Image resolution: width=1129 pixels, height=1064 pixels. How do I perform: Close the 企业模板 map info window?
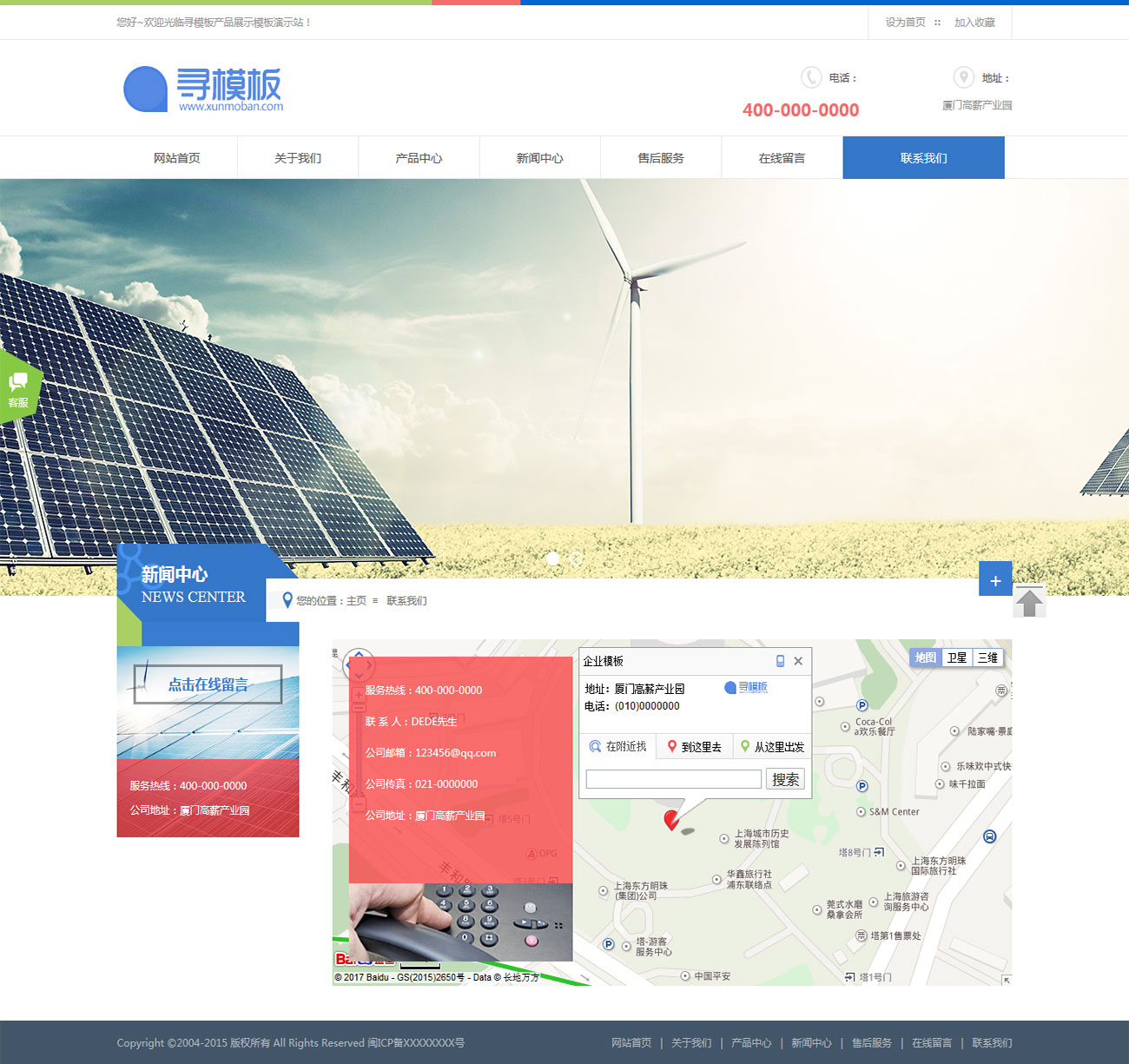798,661
